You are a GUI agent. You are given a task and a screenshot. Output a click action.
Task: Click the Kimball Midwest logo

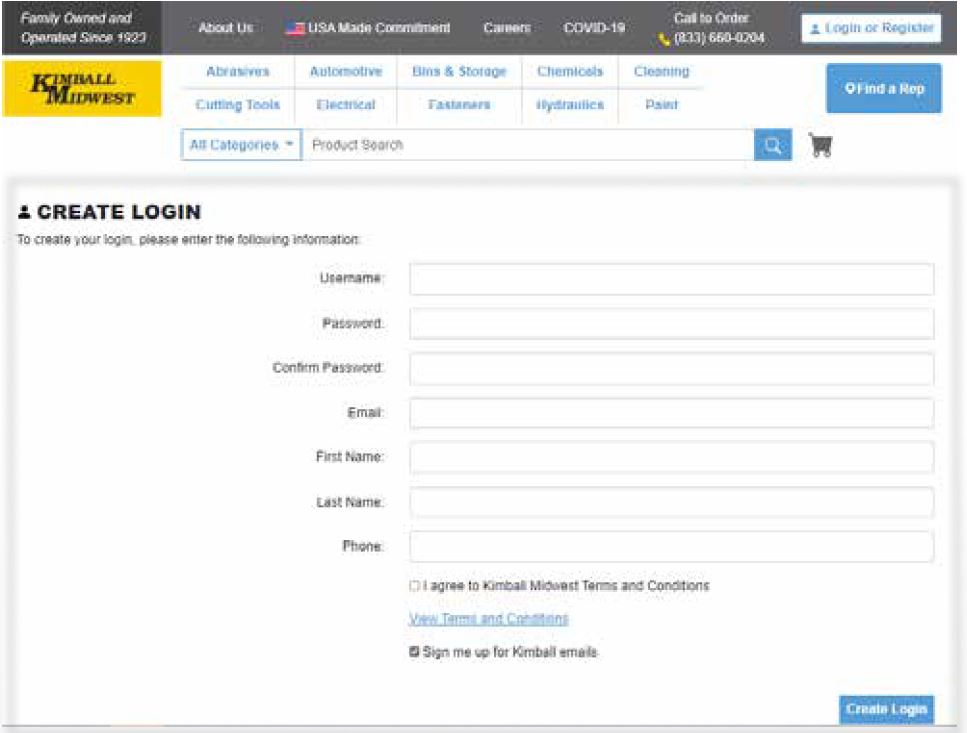pyautogui.click(x=82, y=89)
